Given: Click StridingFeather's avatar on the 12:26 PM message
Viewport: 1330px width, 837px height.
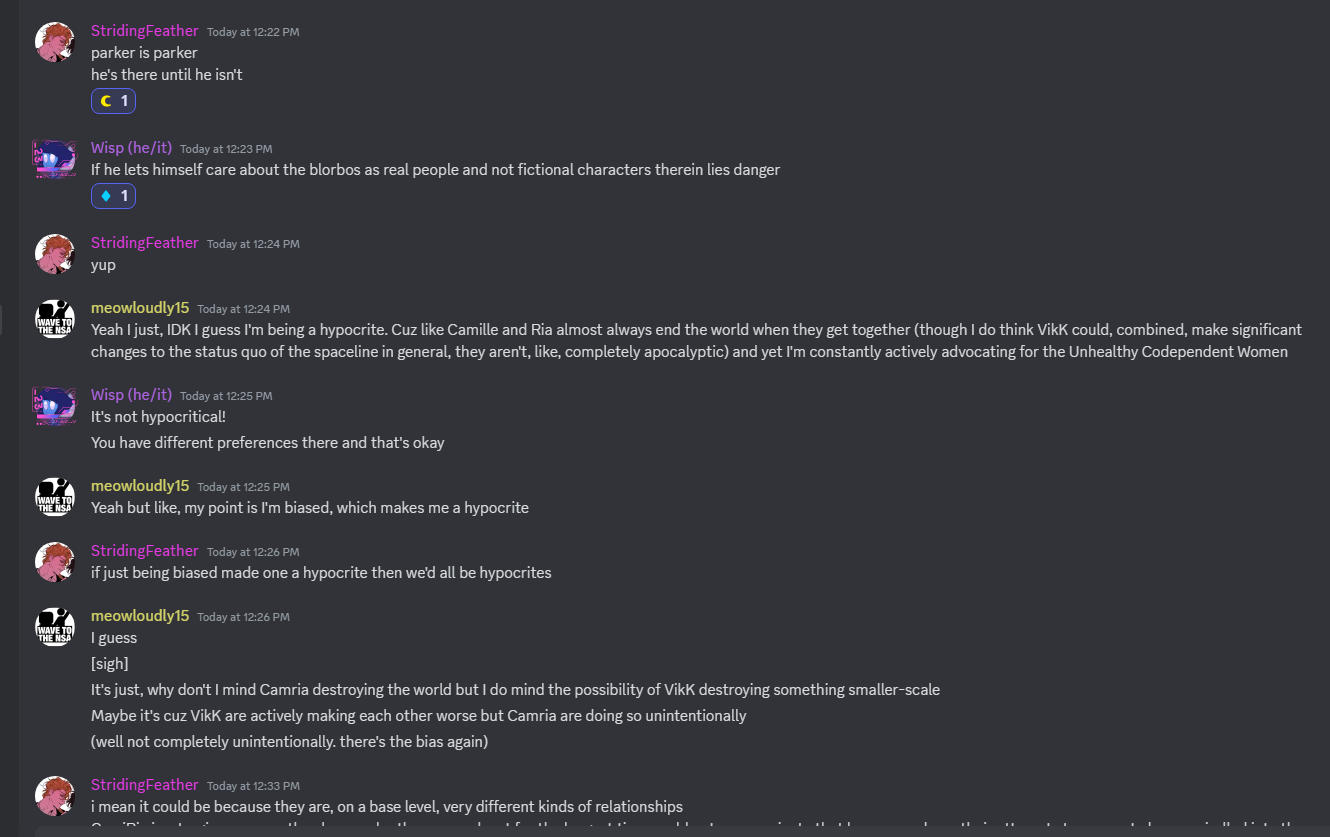Looking at the screenshot, I should (55, 562).
